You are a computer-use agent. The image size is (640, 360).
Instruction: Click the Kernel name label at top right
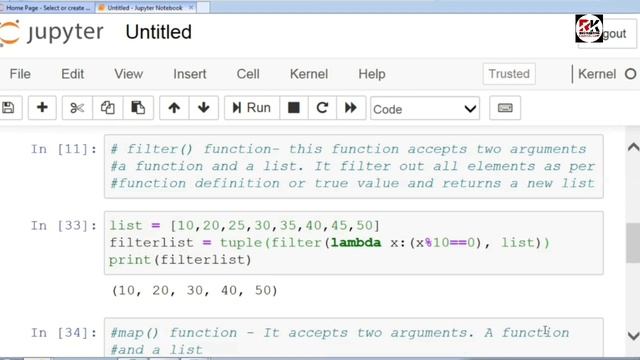597,74
